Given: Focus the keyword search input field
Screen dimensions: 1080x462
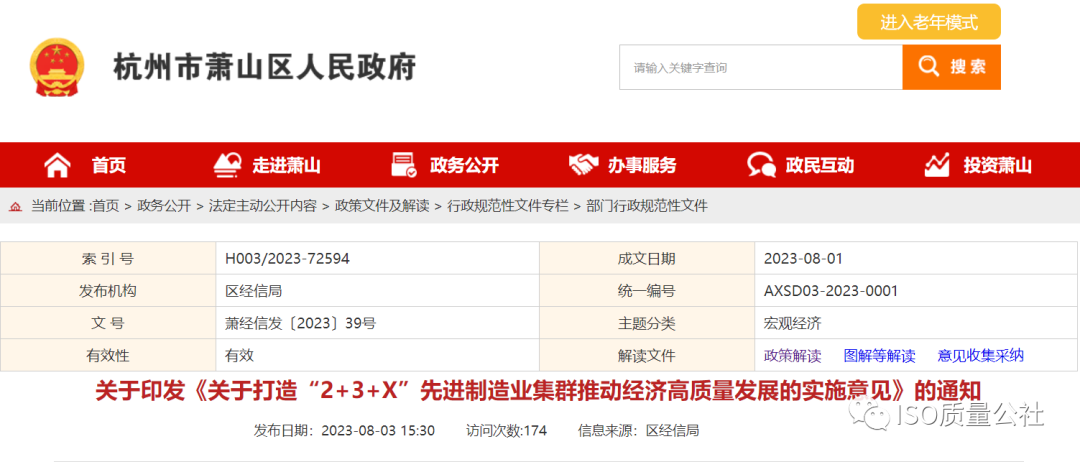Looking at the screenshot, I should [x=760, y=67].
